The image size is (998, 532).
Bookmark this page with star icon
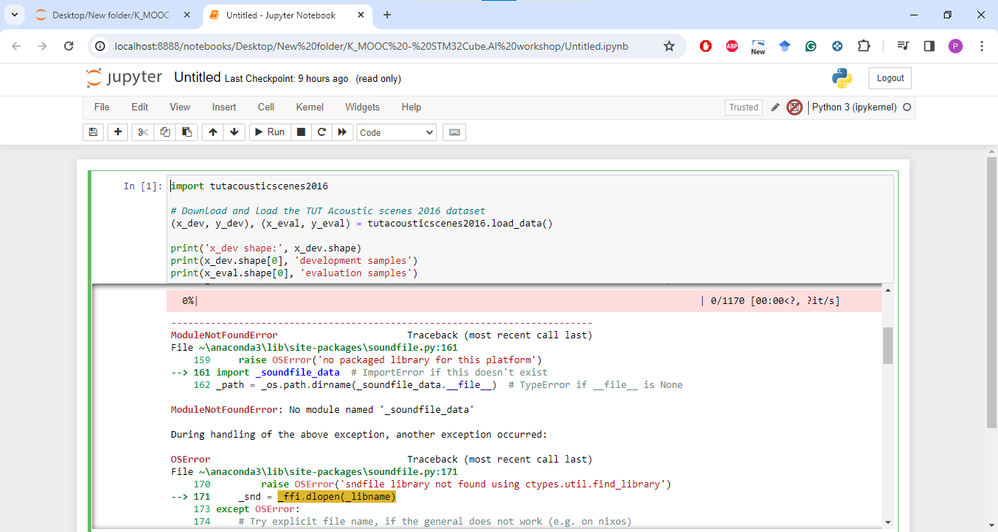pos(669,46)
